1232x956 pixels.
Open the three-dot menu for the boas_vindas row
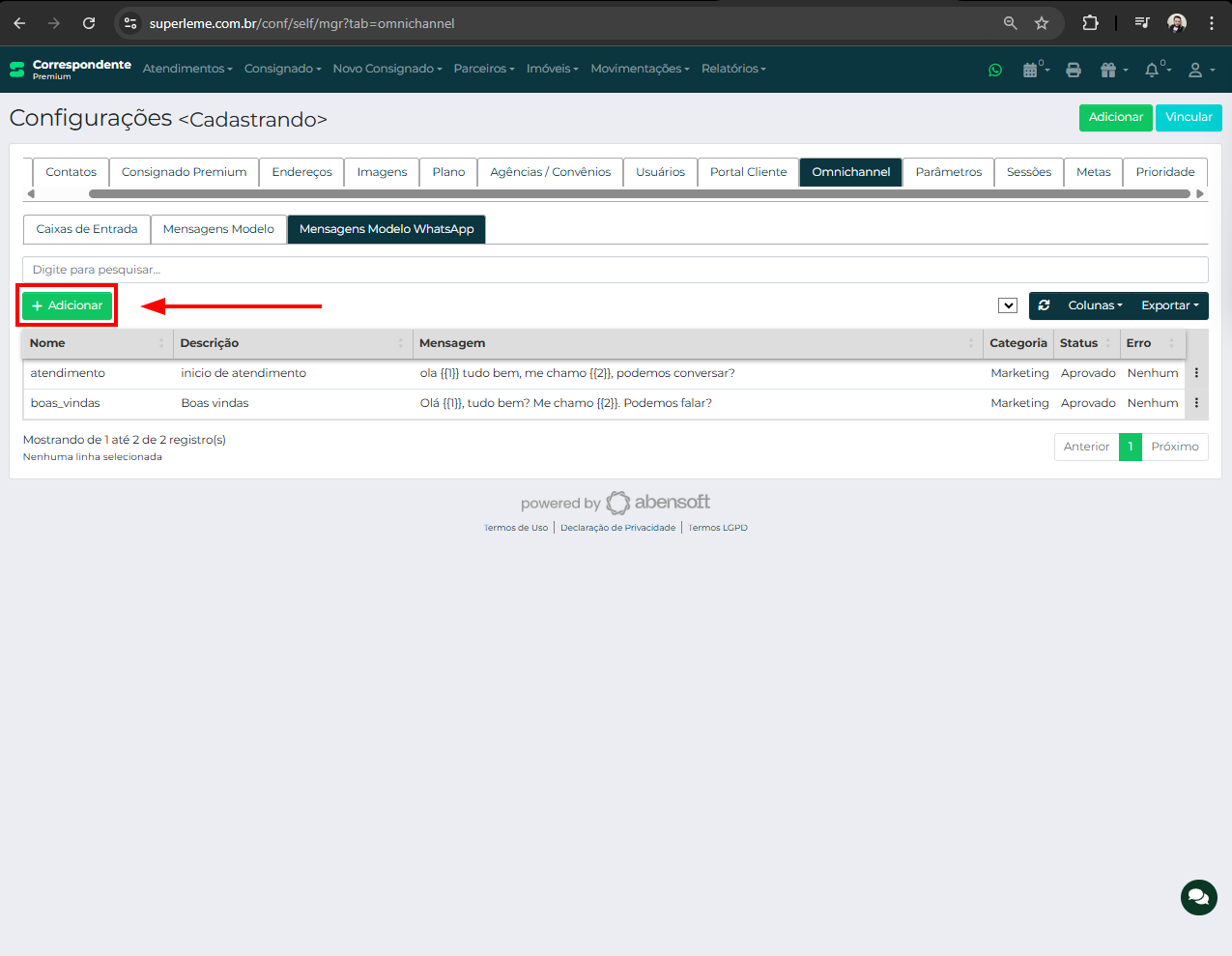point(1196,403)
